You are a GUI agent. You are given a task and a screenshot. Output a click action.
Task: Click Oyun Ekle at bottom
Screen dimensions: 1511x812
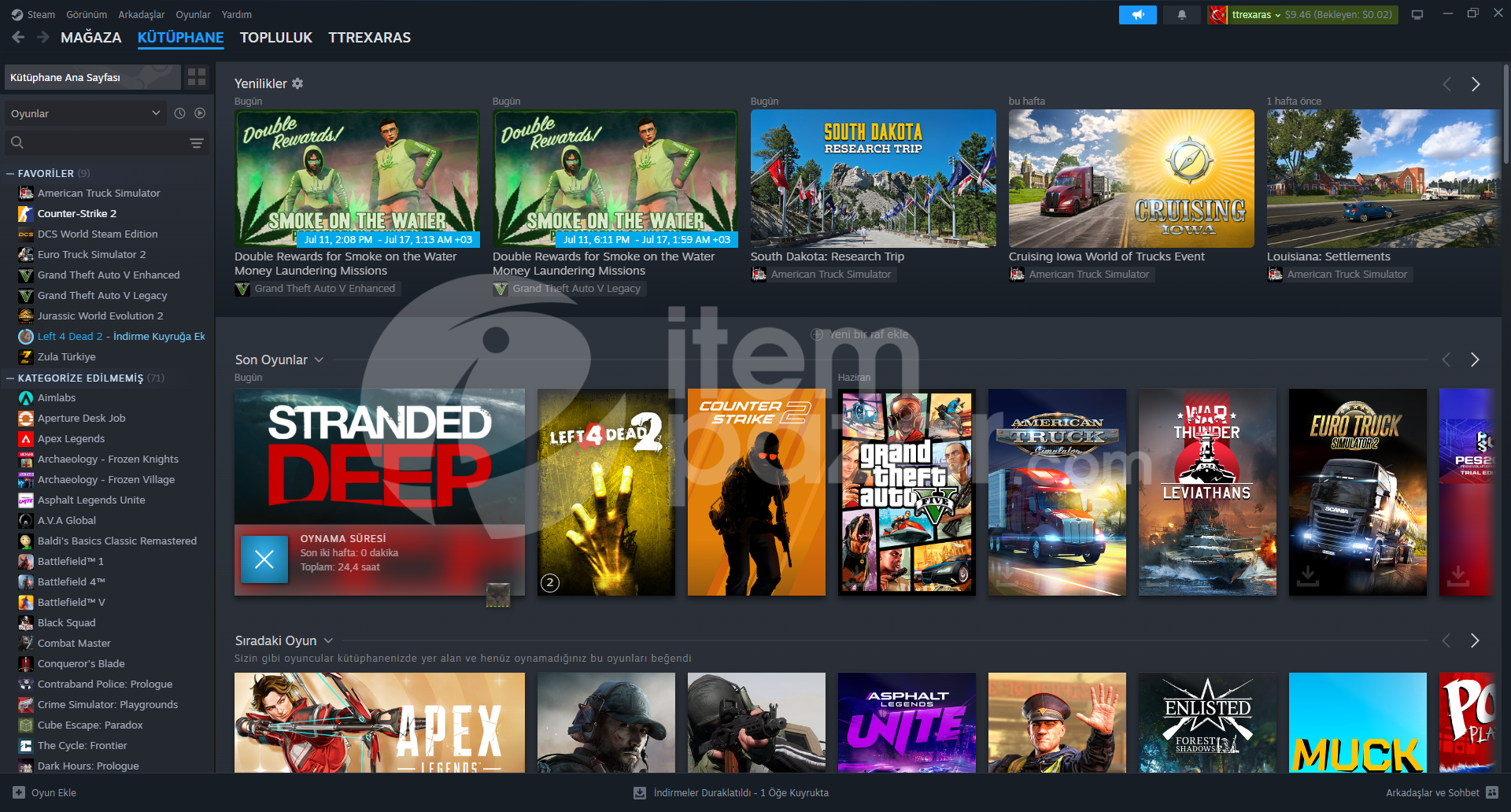pos(45,792)
